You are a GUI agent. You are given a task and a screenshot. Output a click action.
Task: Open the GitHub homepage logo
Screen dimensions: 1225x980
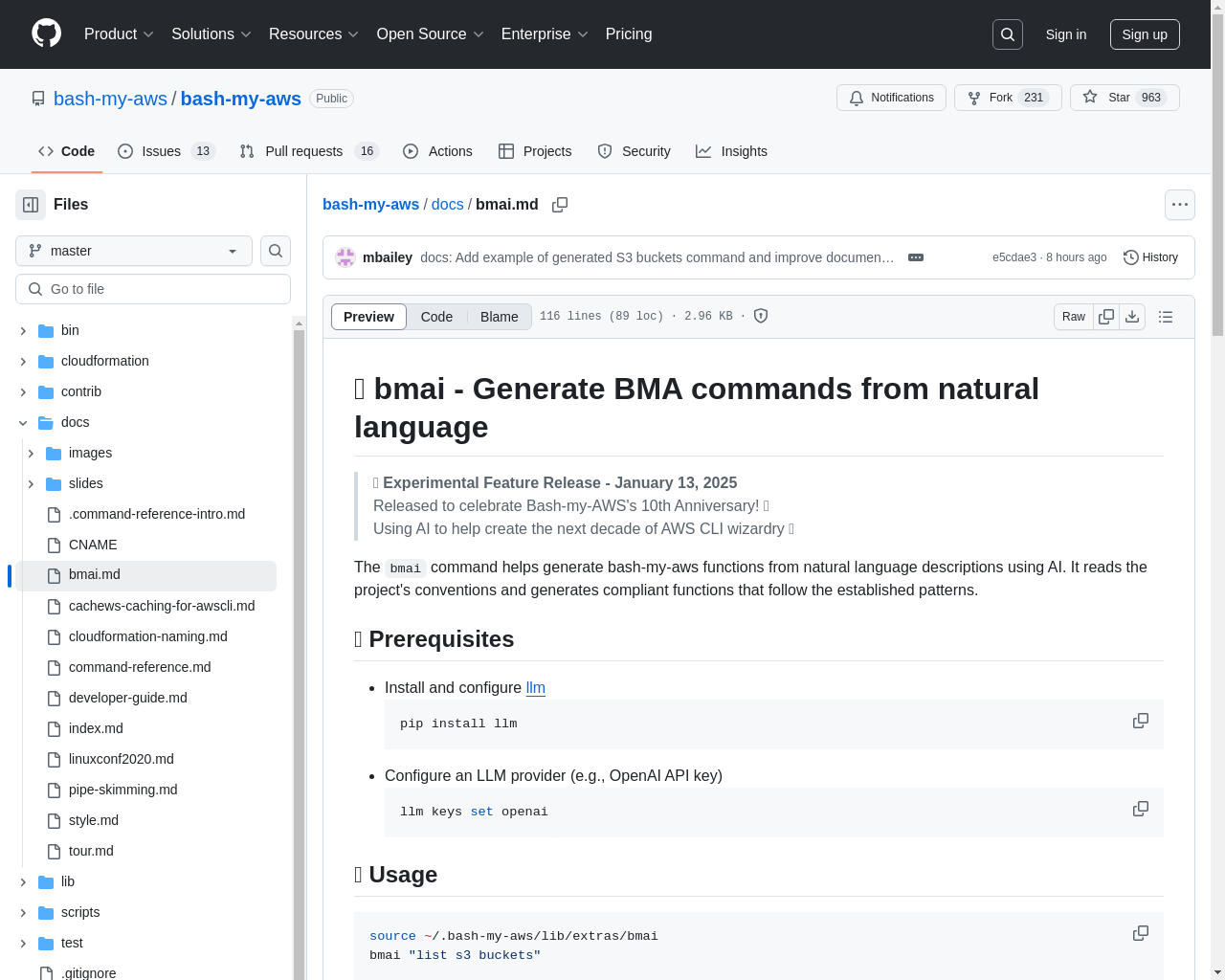(x=46, y=33)
